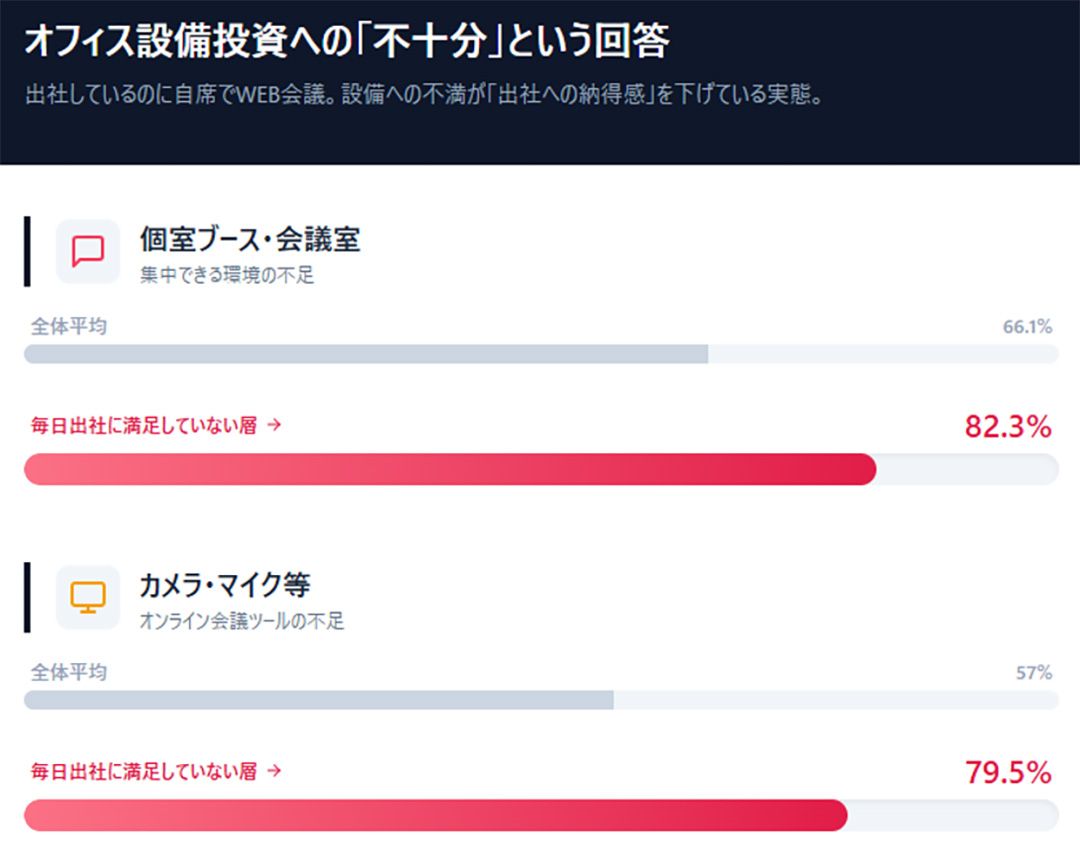Image resolution: width=1080 pixels, height=865 pixels.
Task: Click the 集中できる環境の不足 subtitle
Action: coord(227,275)
